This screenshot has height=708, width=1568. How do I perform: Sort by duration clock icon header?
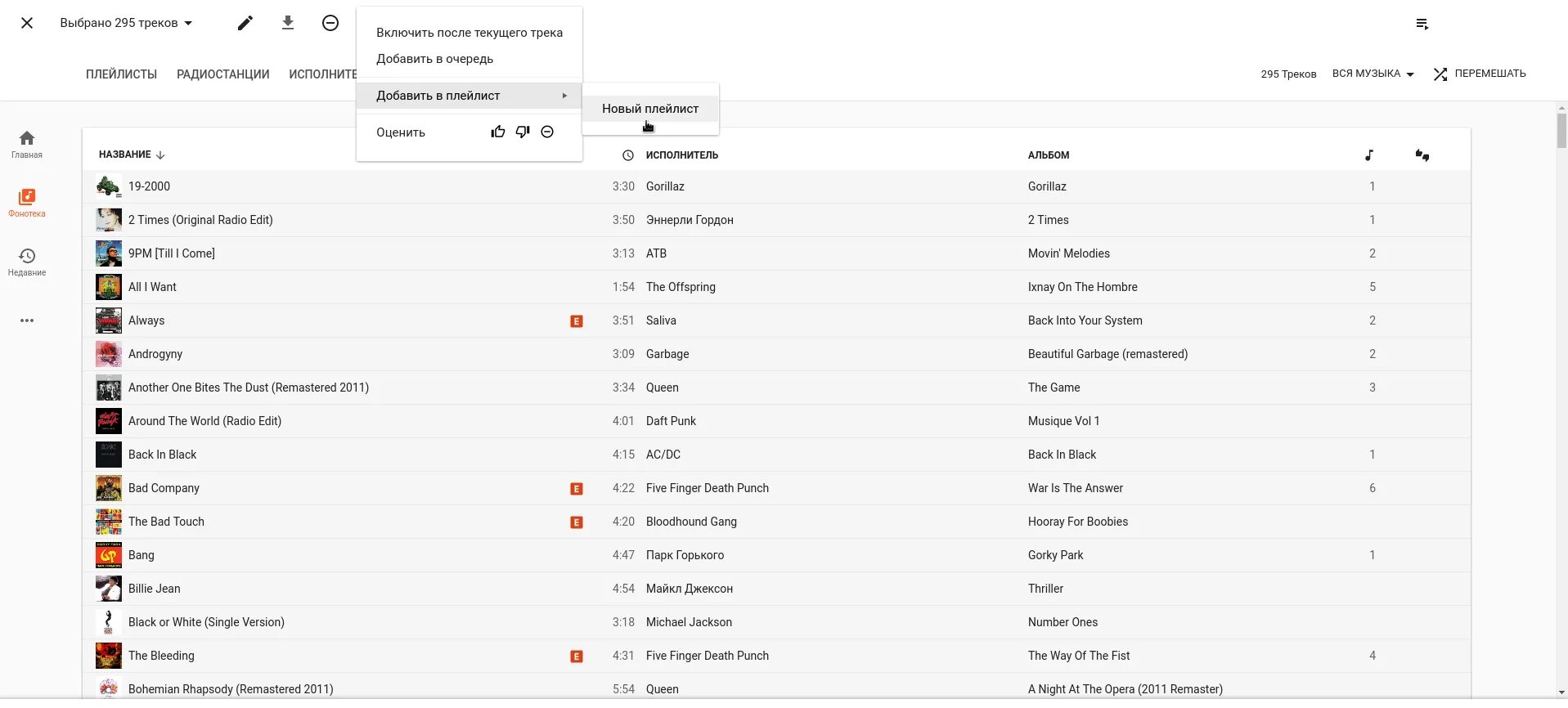628,155
